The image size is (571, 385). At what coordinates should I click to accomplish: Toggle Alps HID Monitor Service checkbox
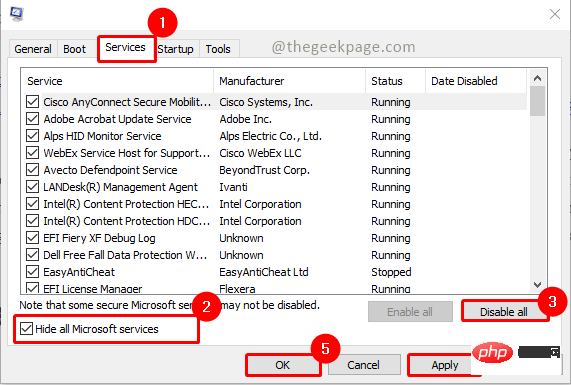click(x=32, y=136)
